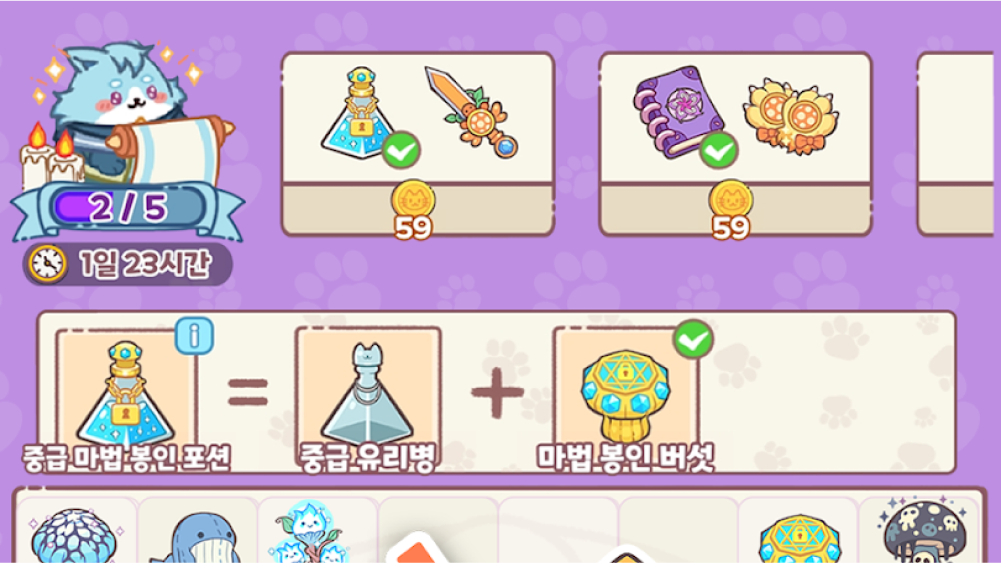The width and height of the screenshot is (1001, 563).
Task: Tap the golden paw medals item
Action: click(791, 116)
